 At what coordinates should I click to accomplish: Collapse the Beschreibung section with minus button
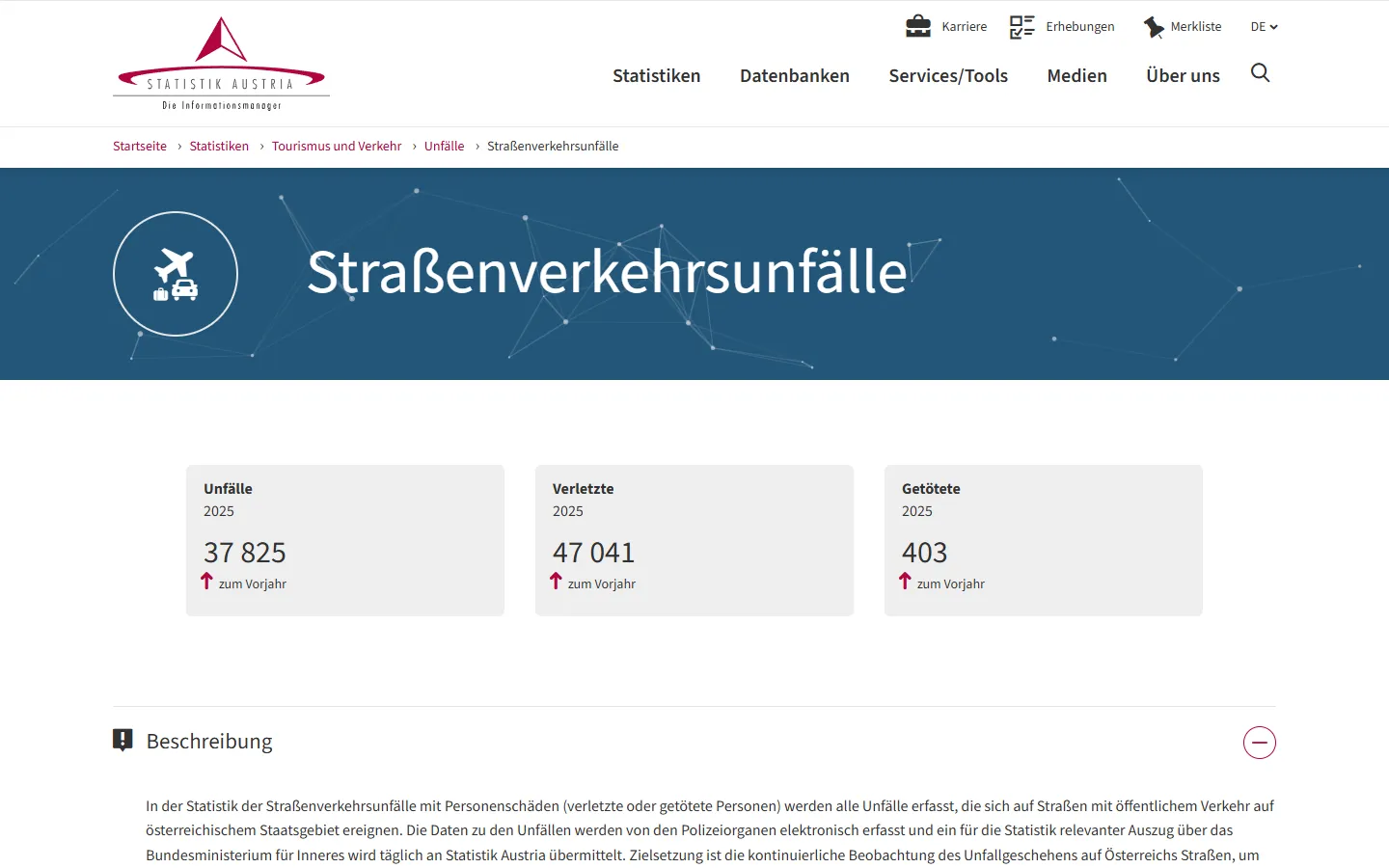(1260, 743)
